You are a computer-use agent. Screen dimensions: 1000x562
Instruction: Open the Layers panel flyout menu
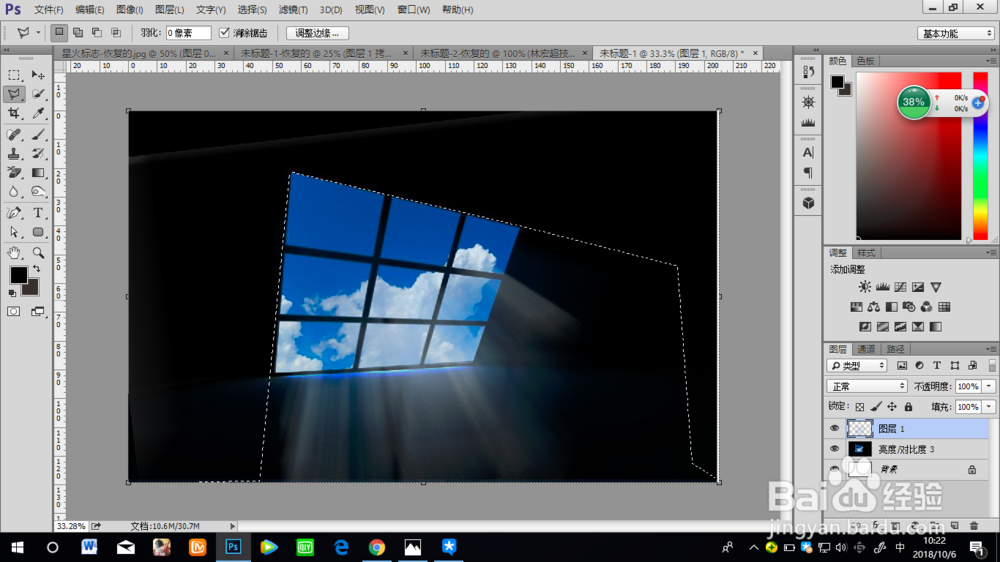[x=990, y=349]
